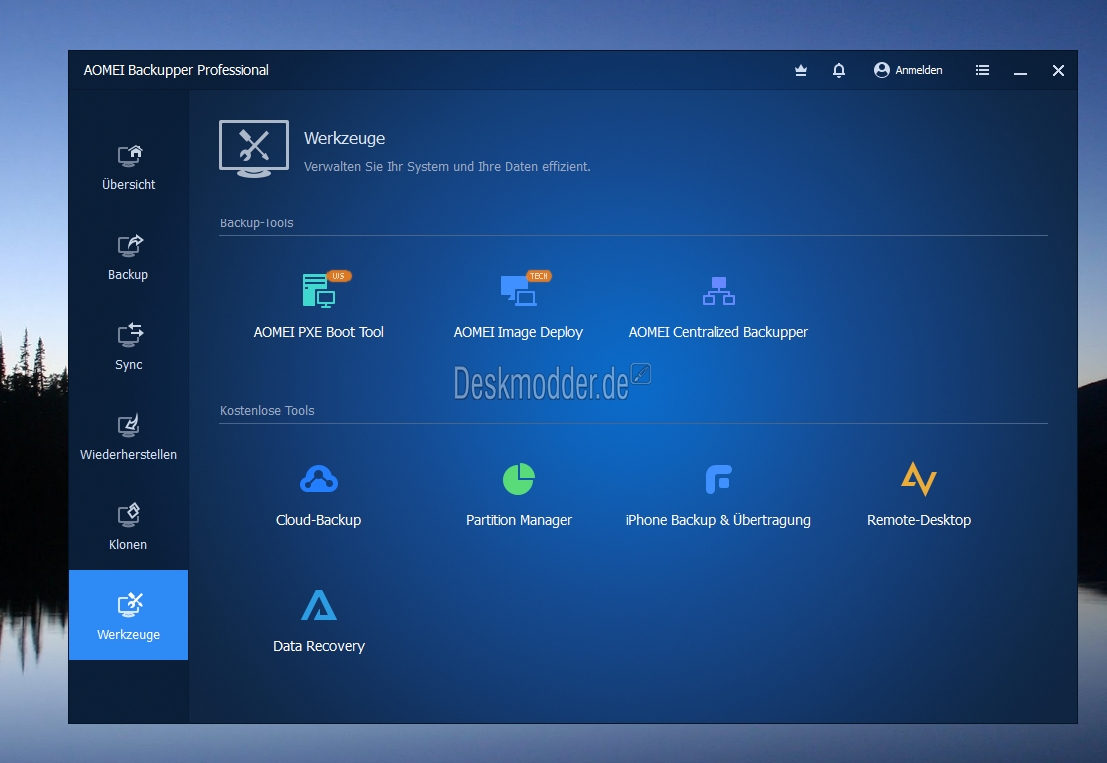Image resolution: width=1107 pixels, height=763 pixels.
Task: Open the Cloud-Backup tool icon
Action: (318, 479)
